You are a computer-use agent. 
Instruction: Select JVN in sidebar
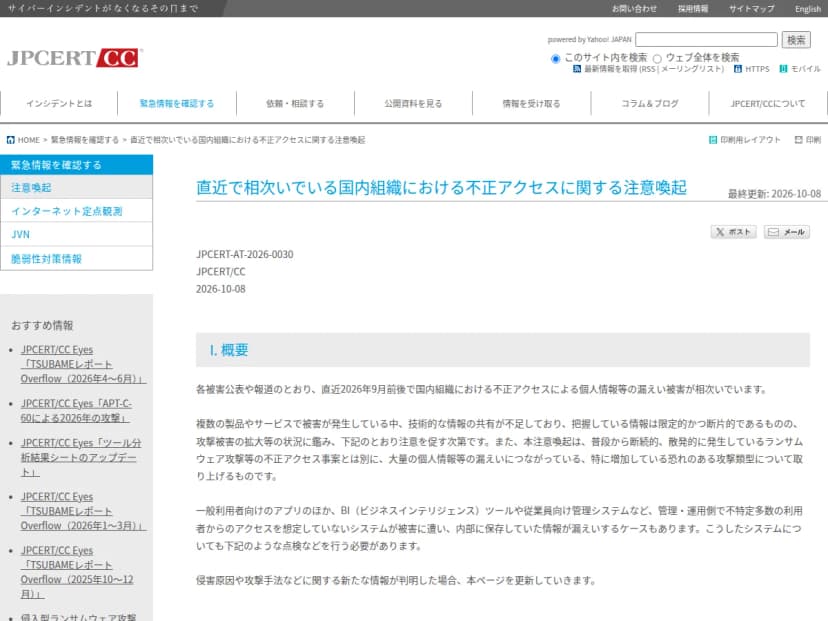[77, 234]
